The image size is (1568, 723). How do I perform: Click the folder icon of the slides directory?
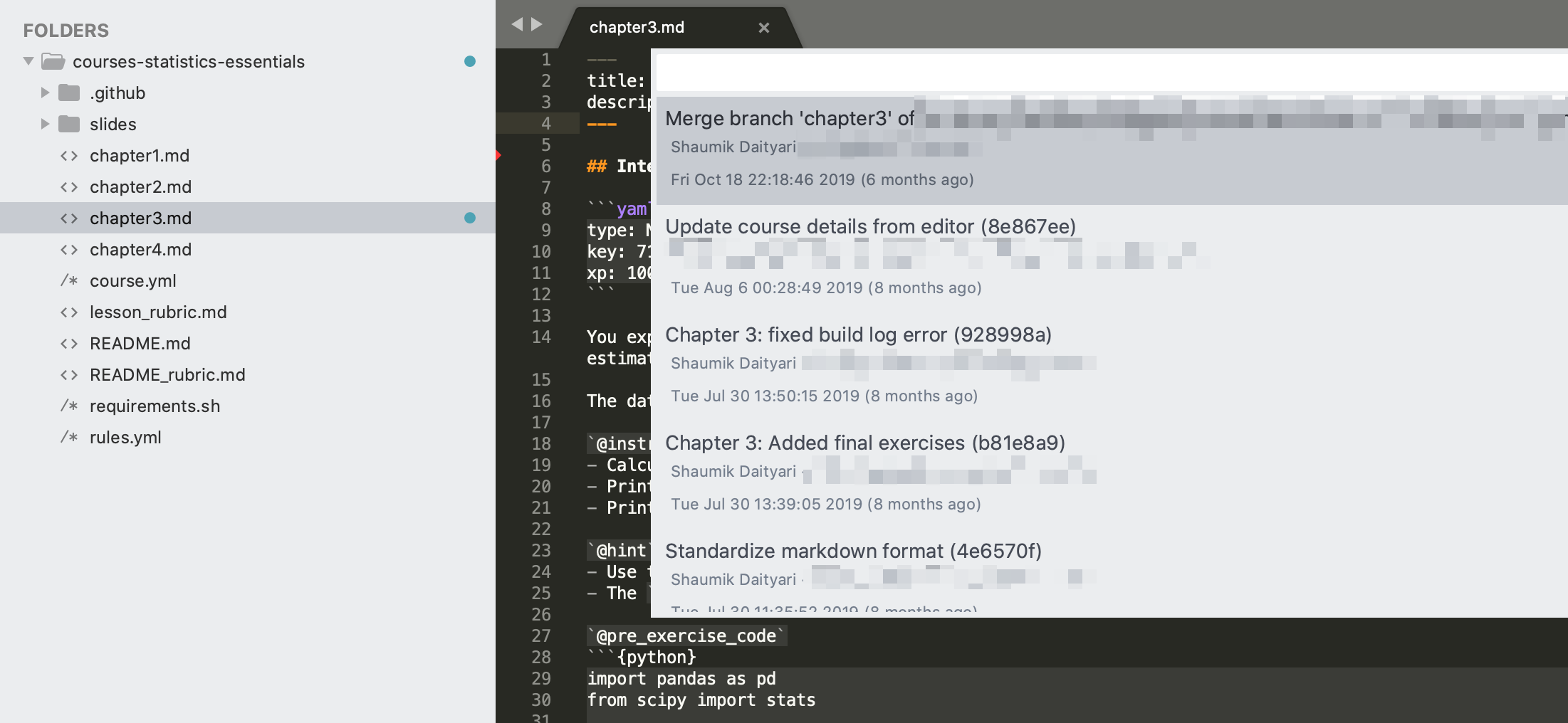69,124
